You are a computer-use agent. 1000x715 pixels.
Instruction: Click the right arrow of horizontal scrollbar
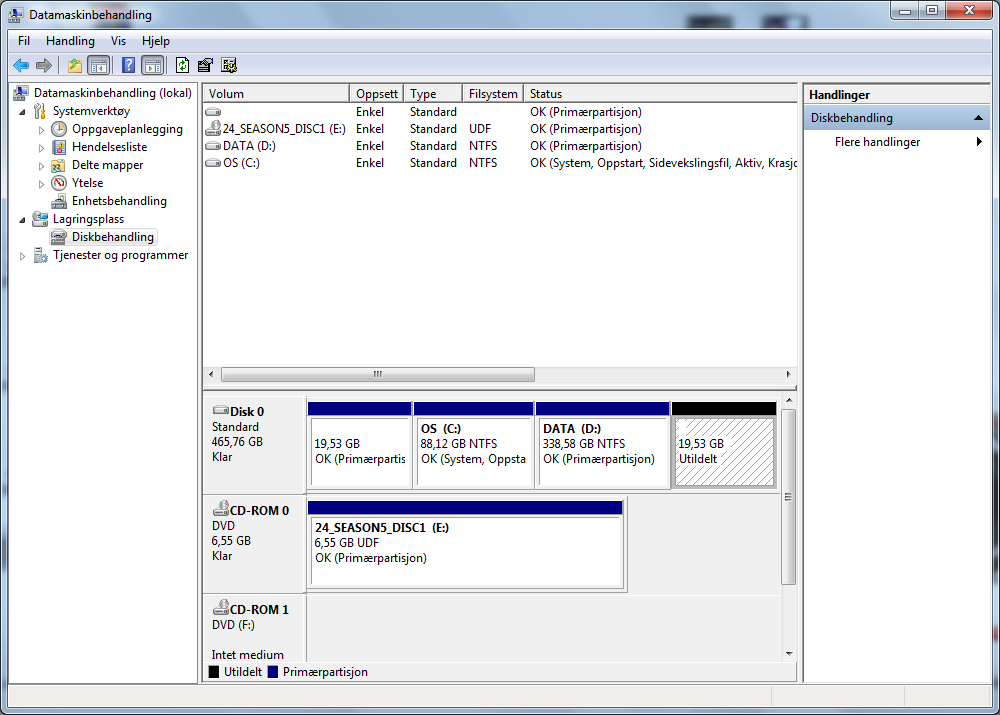tap(788, 374)
